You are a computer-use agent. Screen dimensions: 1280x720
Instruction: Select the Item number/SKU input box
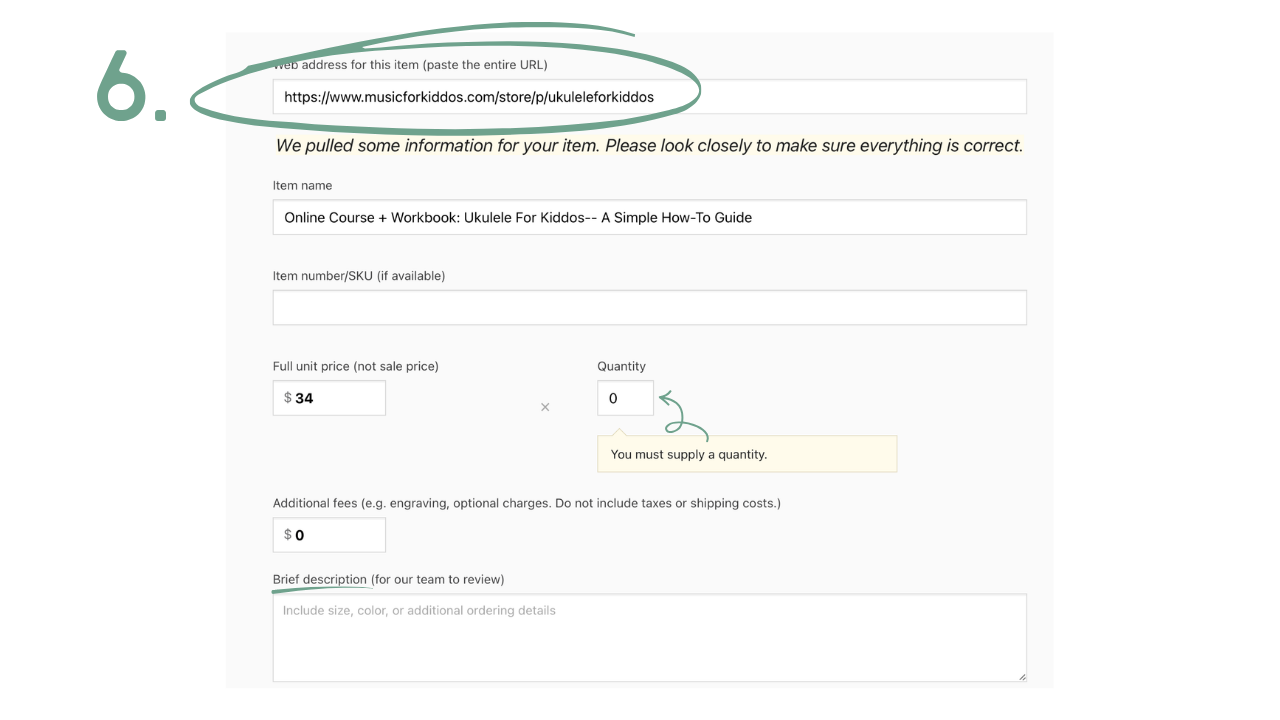pyautogui.click(x=649, y=307)
